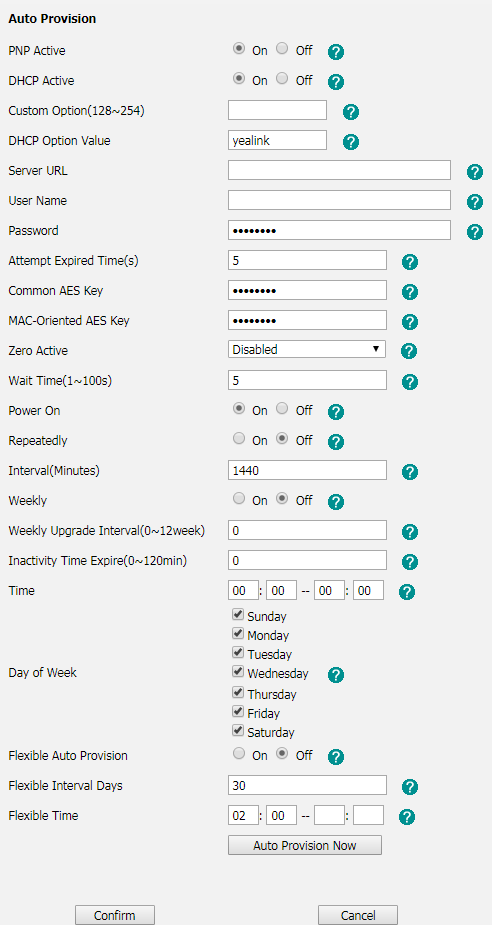Open the Zero Active dropdown
This screenshot has height=931, width=492.
pyautogui.click(x=307, y=349)
